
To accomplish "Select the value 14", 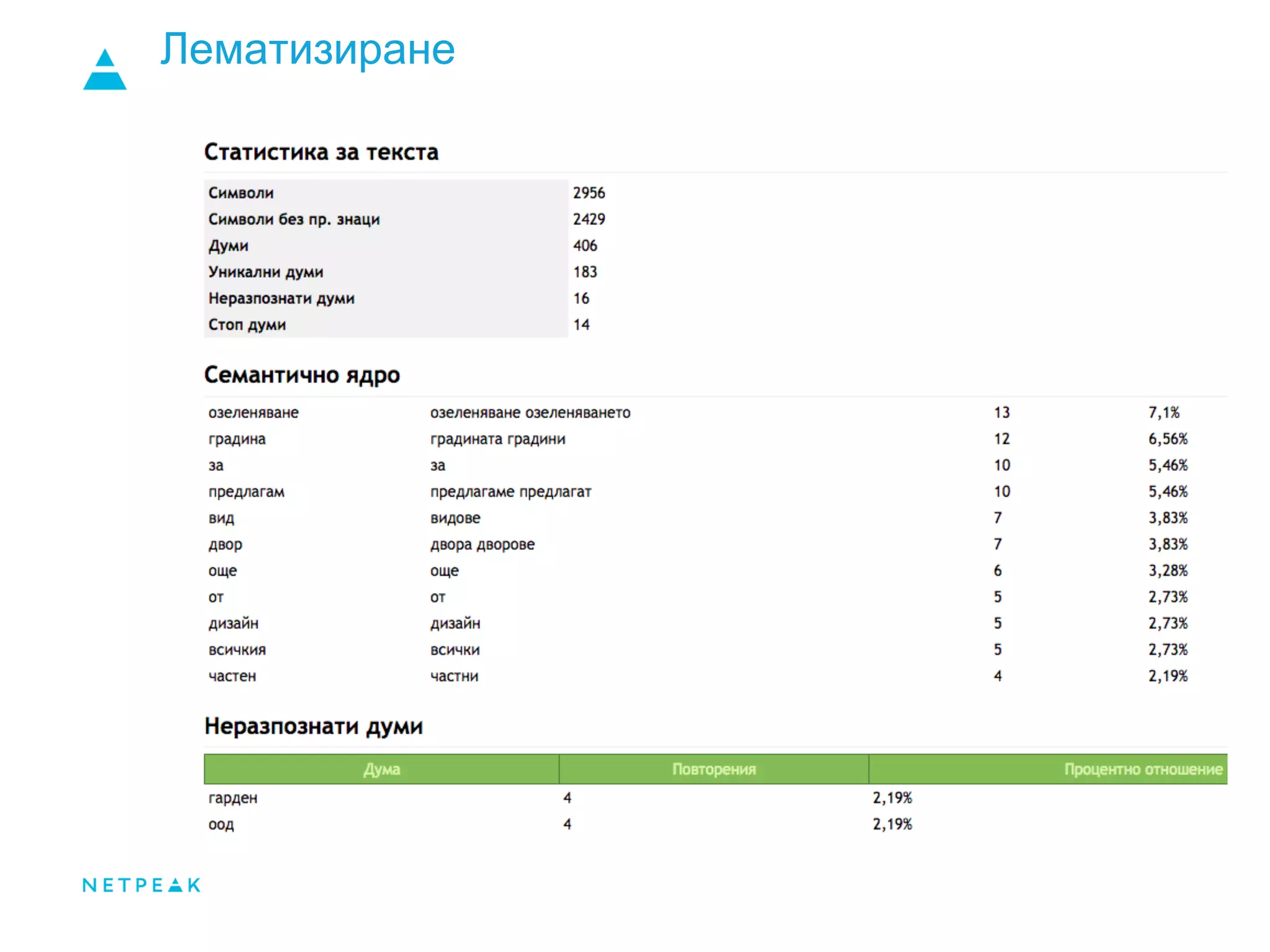I will 581,325.
